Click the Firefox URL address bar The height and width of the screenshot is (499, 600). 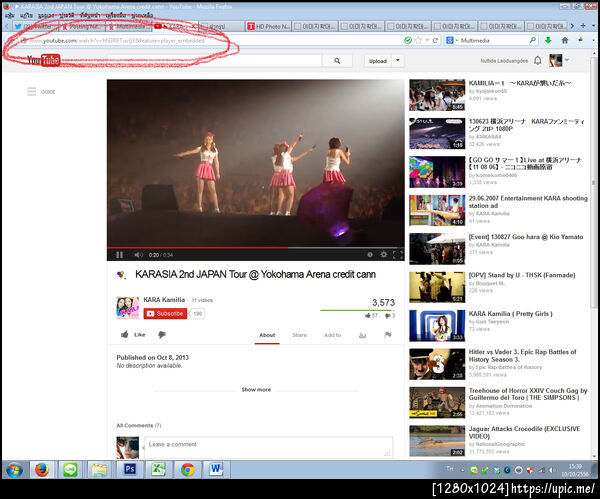click(210, 40)
